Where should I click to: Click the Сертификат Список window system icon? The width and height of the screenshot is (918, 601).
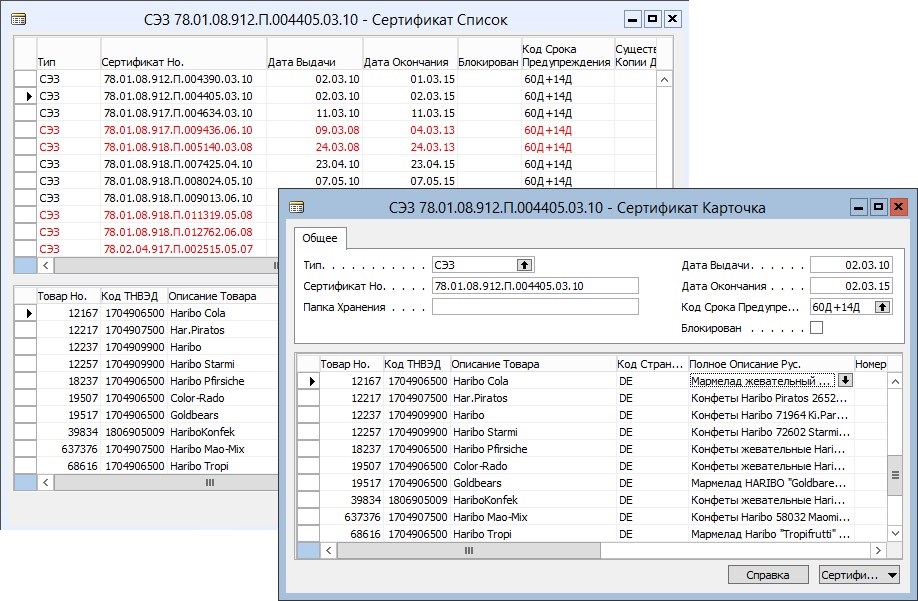pos(18,20)
